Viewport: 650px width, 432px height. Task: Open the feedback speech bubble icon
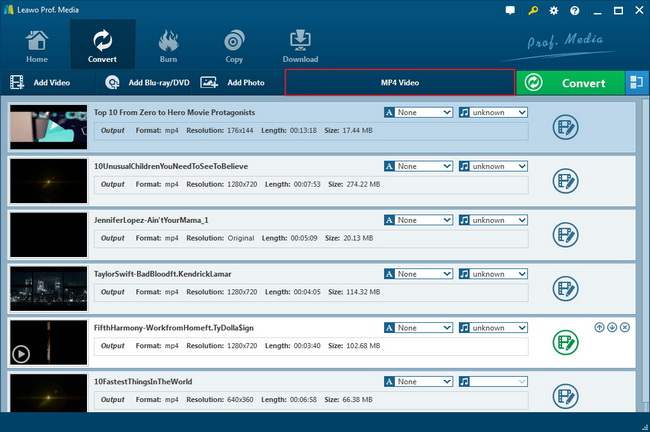(x=510, y=10)
